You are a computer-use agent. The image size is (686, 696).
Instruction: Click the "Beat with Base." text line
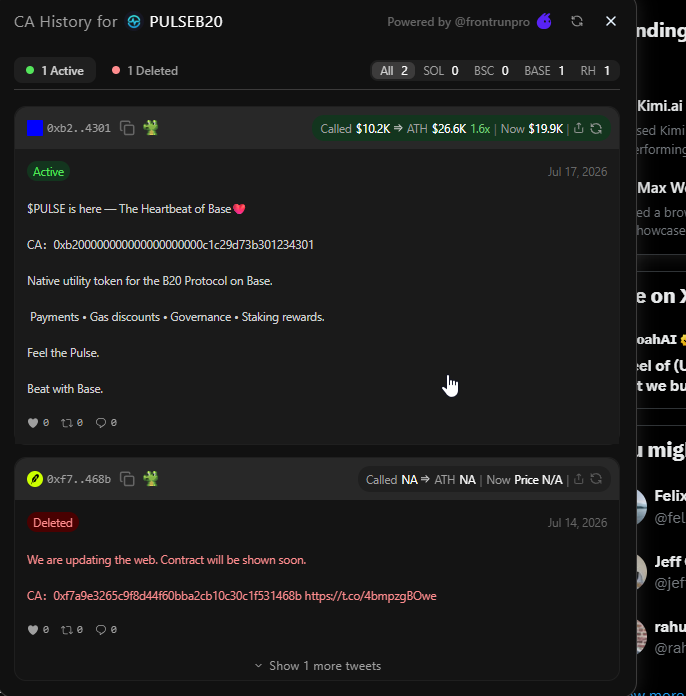tap(65, 389)
